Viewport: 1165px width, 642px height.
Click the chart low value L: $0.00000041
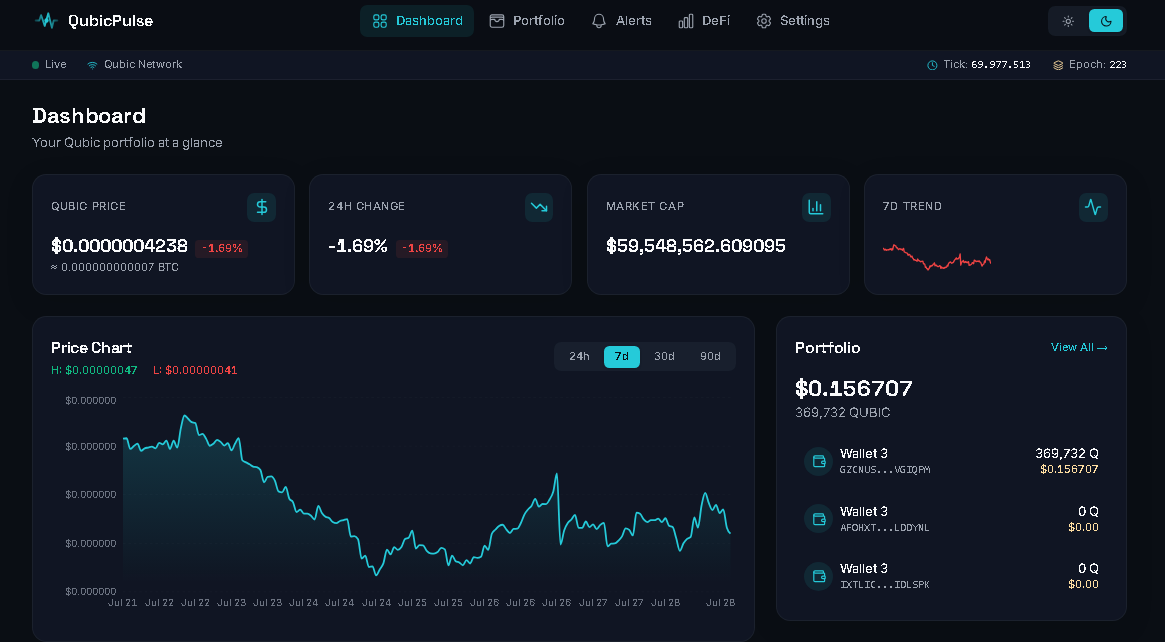[195, 370]
